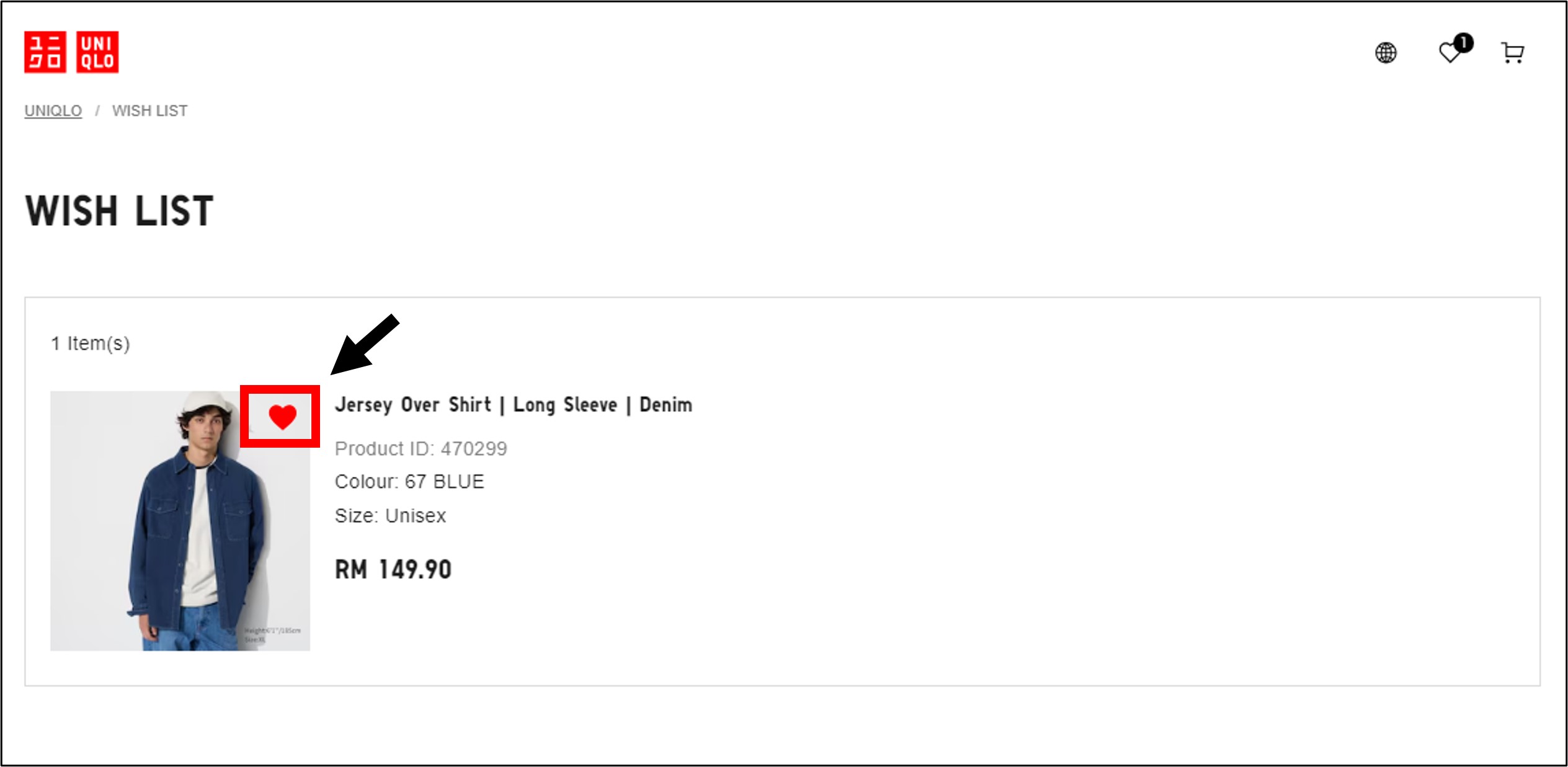Click the 1 Item(s) count text
1568x767 pixels.
pyautogui.click(x=91, y=344)
